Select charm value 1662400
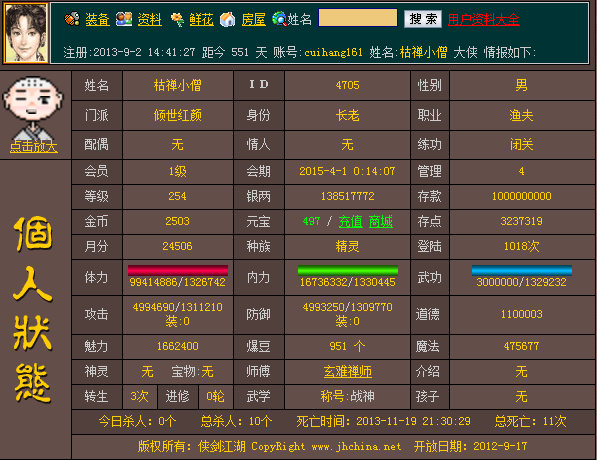Viewport: 597px width, 460px height. click(178, 346)
